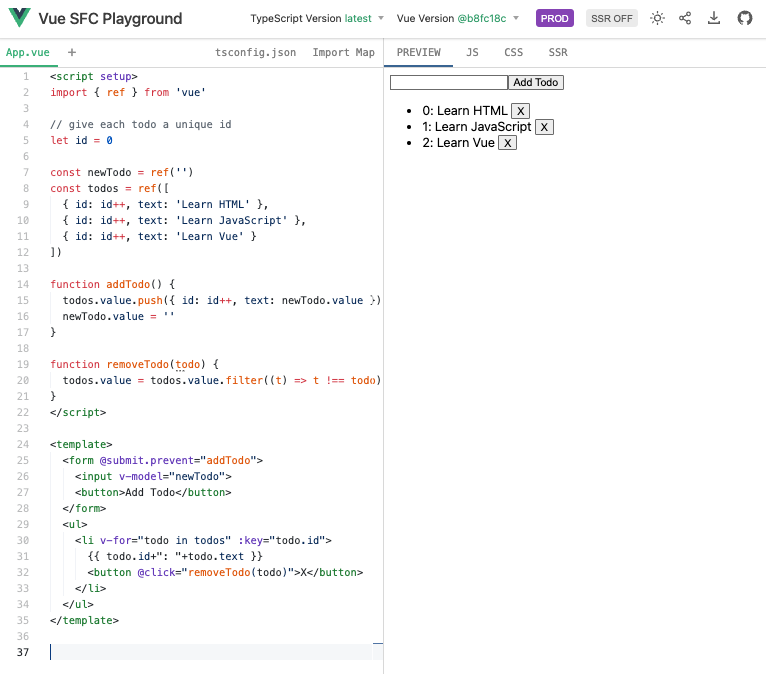Click the 'let id = 0' line

click(x=81, y=140)
